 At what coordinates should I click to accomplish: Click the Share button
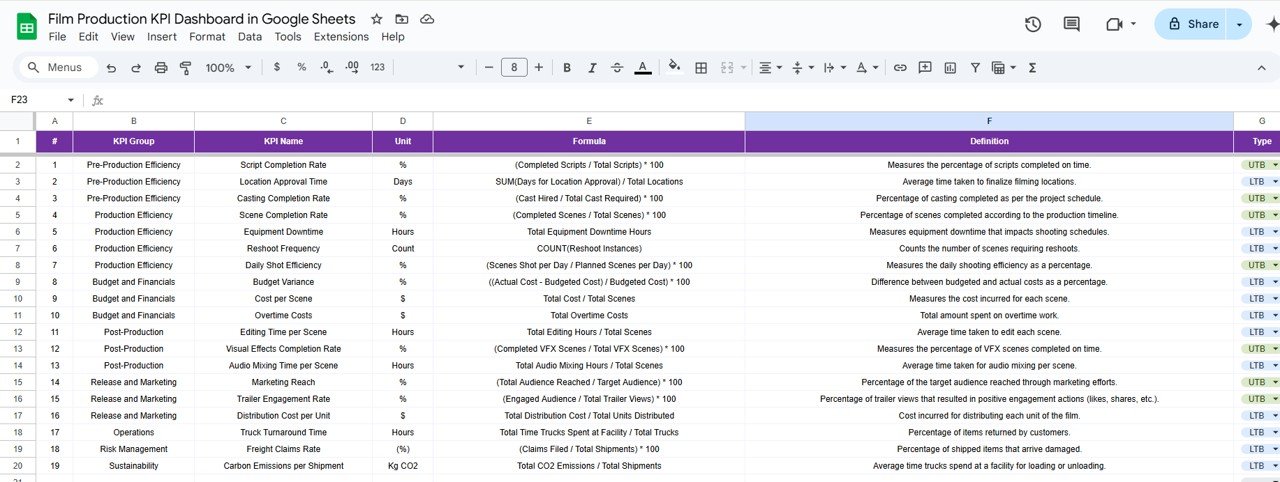1192,24
